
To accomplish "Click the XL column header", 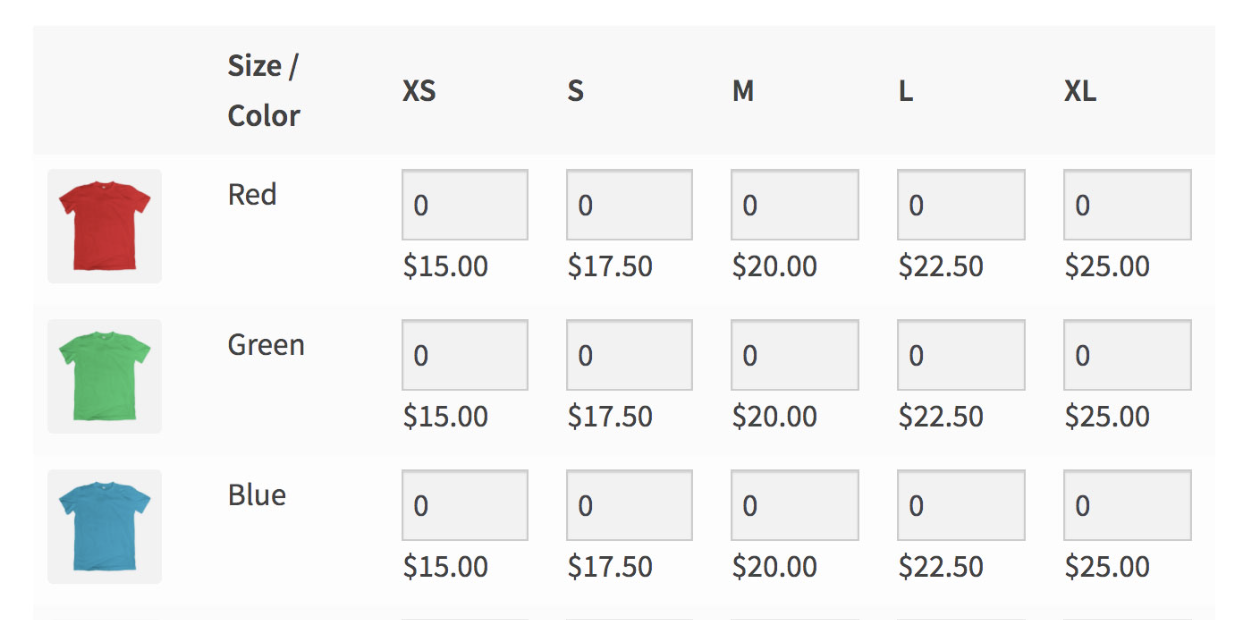I will coord(1080,92).
